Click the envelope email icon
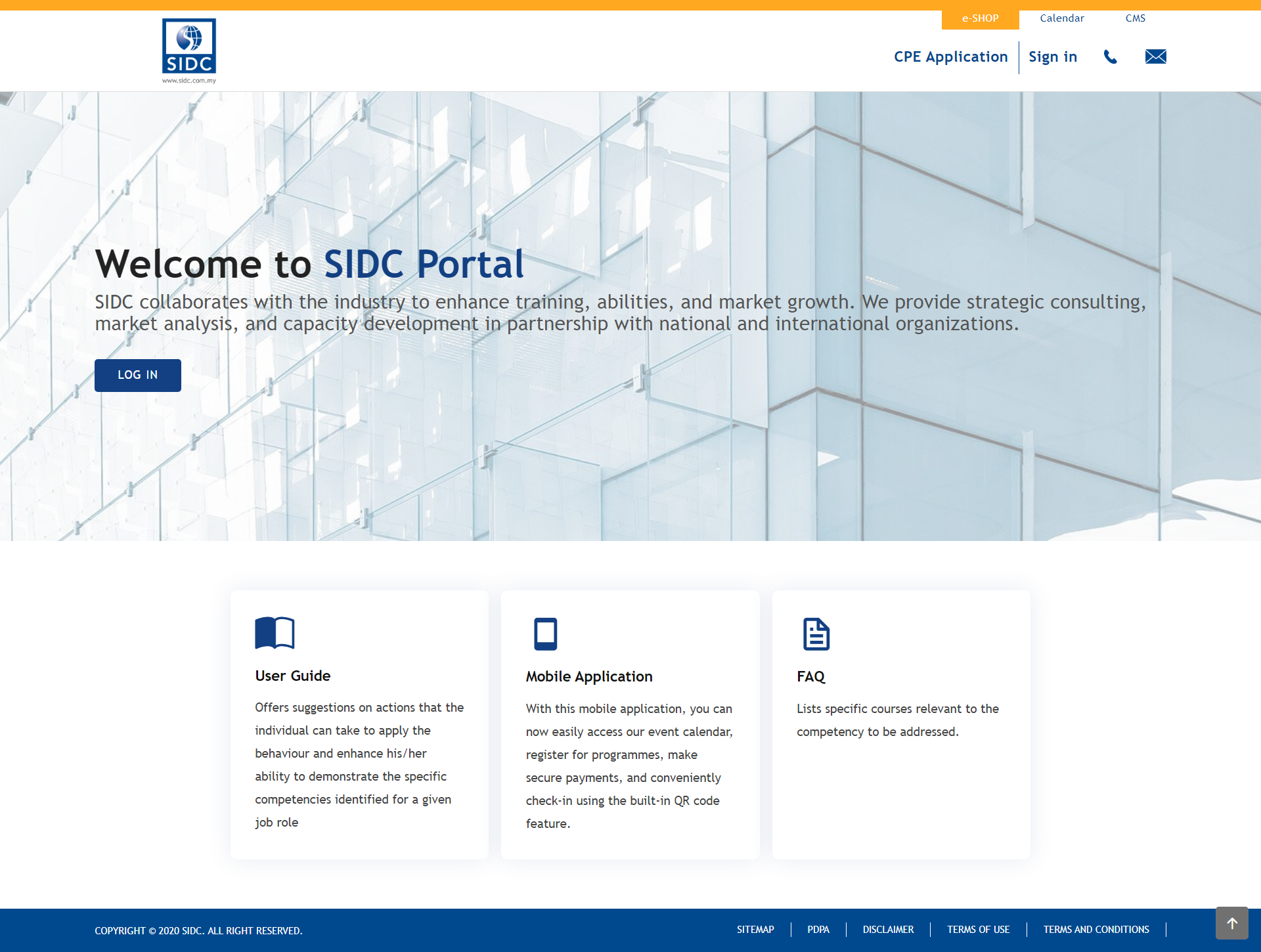Image resolution: width=1261 pixels, height=952 pixels. (1155, 57)
